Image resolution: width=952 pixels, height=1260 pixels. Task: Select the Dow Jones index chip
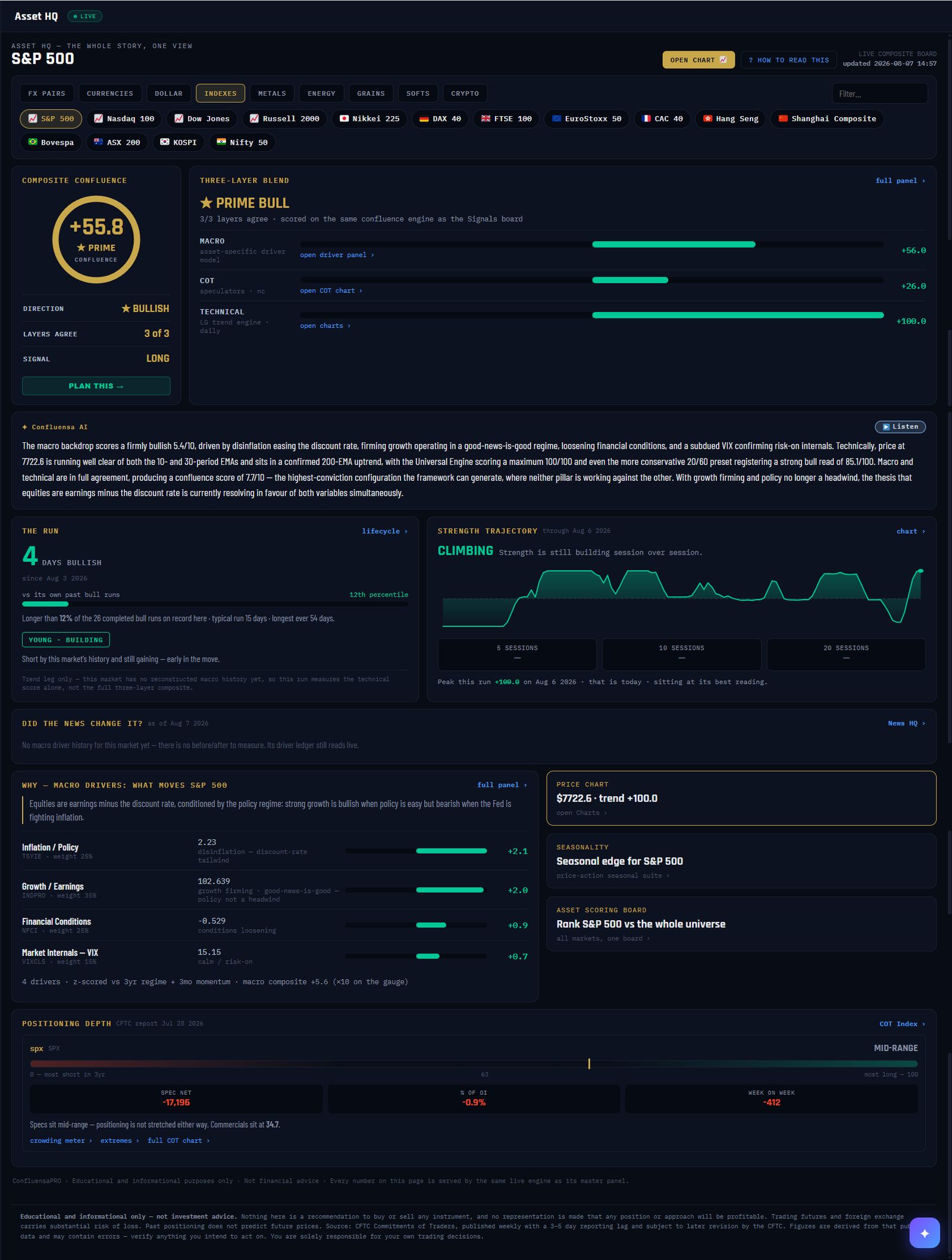pos(202,118)
